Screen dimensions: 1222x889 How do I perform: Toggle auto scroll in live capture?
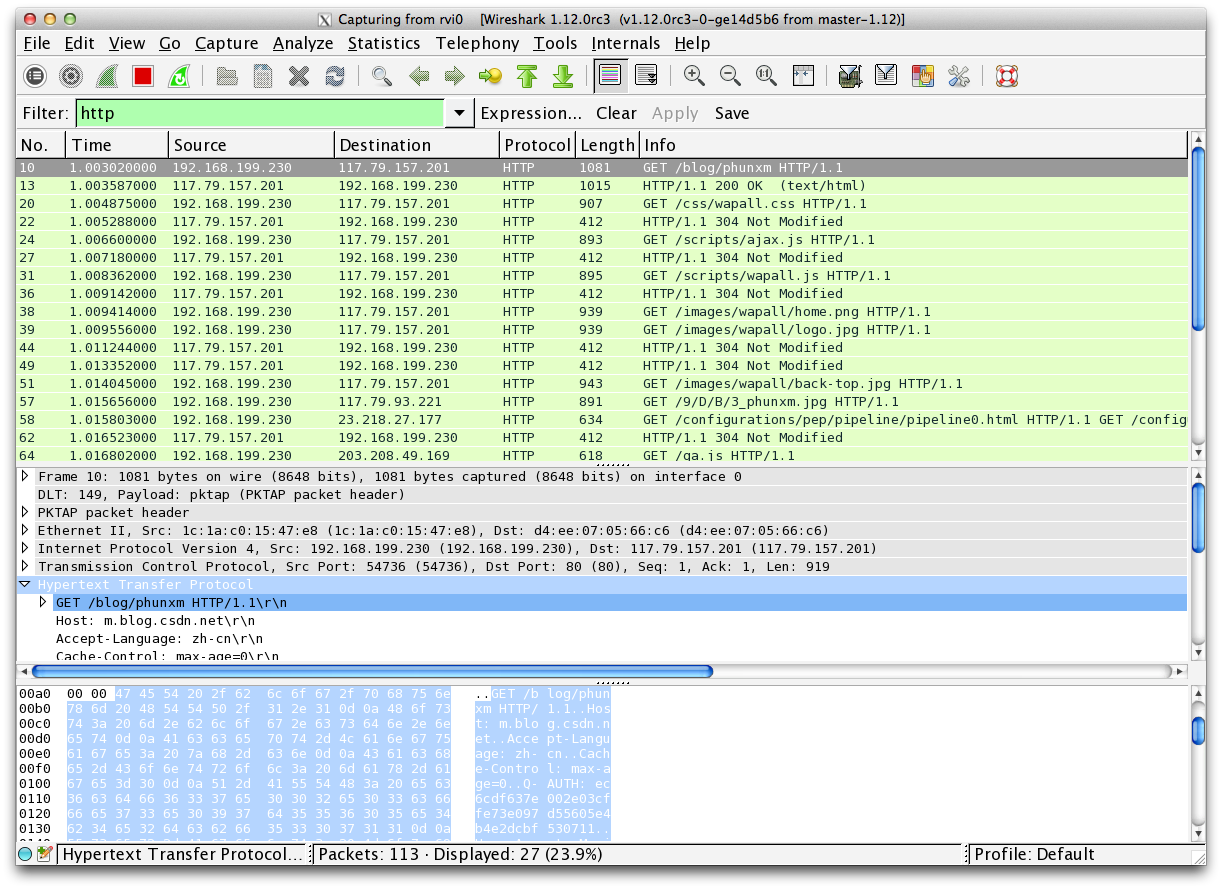point(646,76)
